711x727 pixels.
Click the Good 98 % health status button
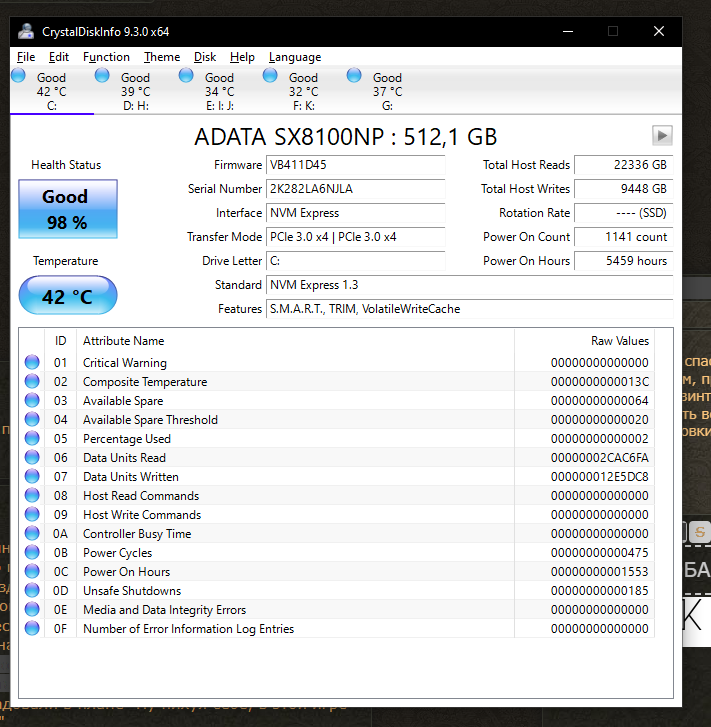[x=67, y=210]
